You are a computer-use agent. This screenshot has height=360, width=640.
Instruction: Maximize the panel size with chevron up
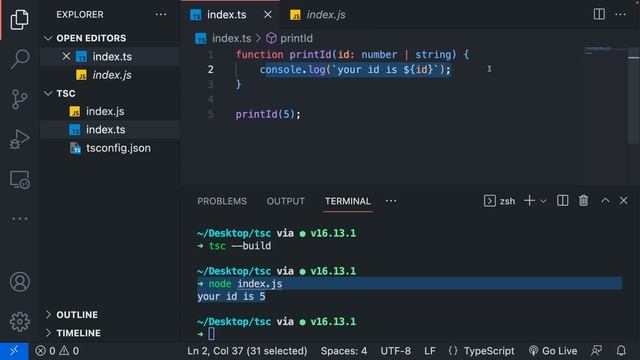(605, 200)
